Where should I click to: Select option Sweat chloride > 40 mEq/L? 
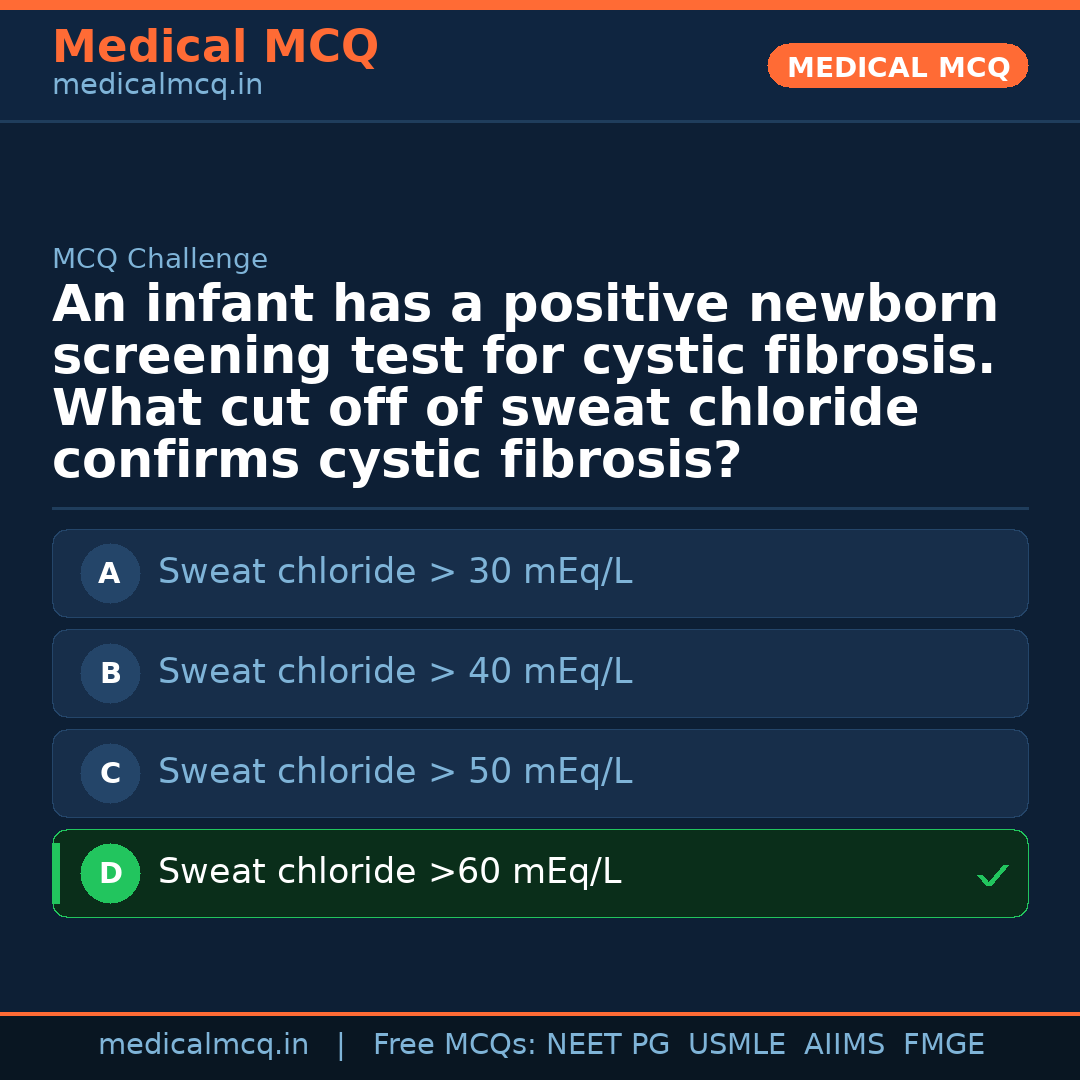tap(395, 672)
